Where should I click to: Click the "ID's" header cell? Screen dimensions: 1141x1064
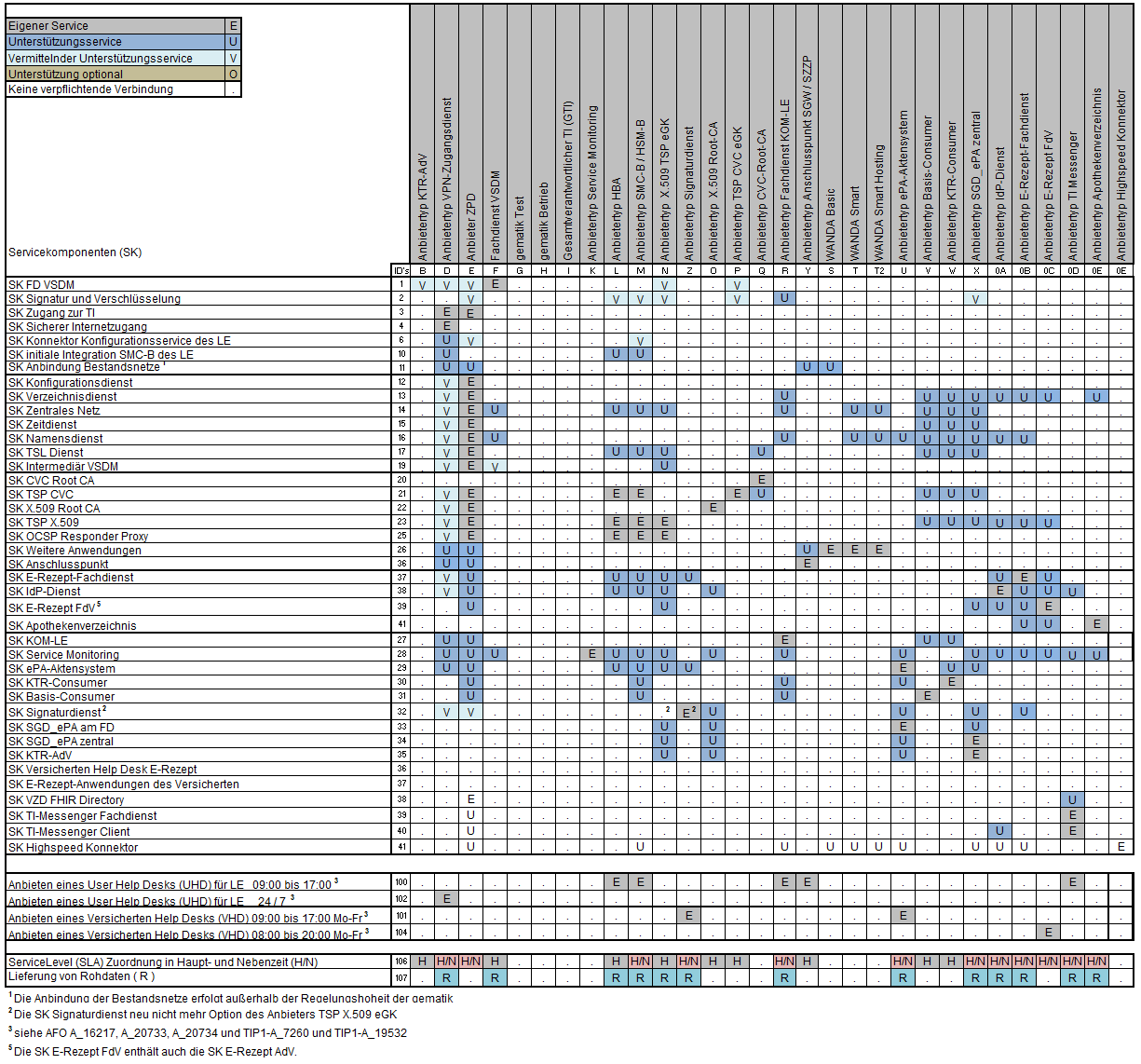tap(401, 271)
